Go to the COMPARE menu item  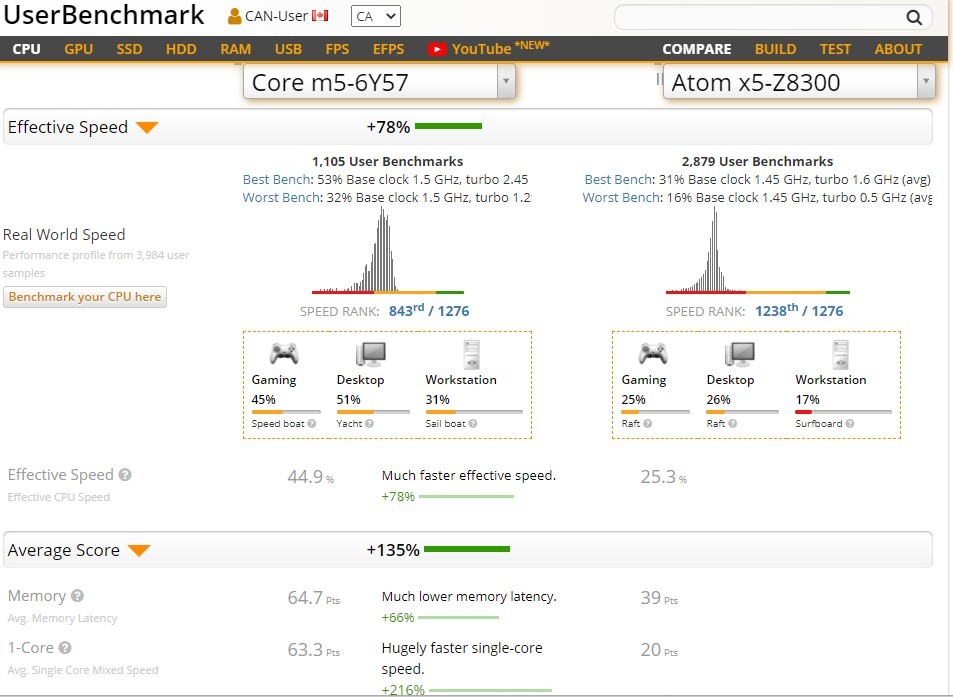[x=696, y=49]
